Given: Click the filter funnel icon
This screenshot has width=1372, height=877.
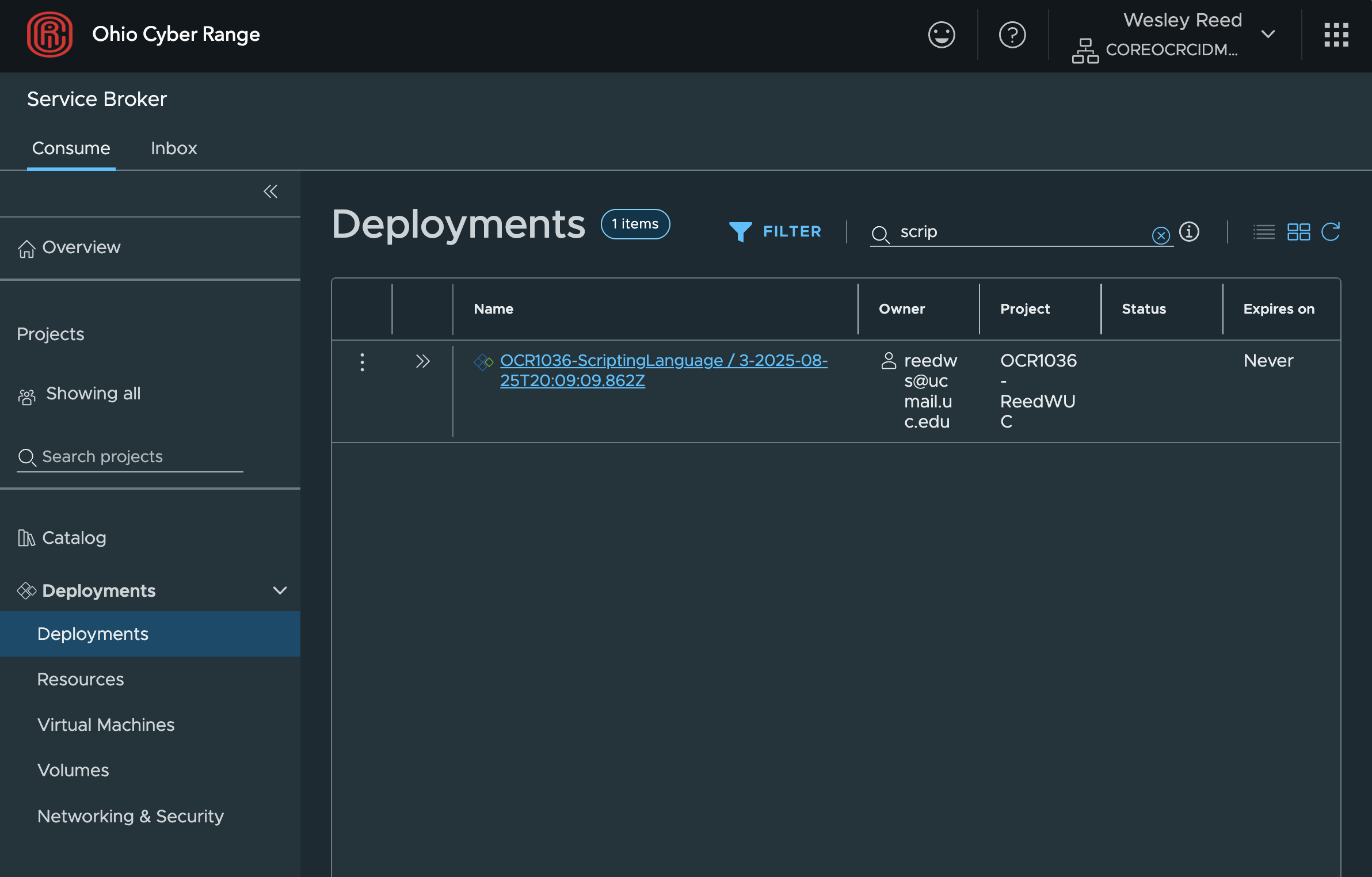Looking at the screenshot, I should coord(740,232).
